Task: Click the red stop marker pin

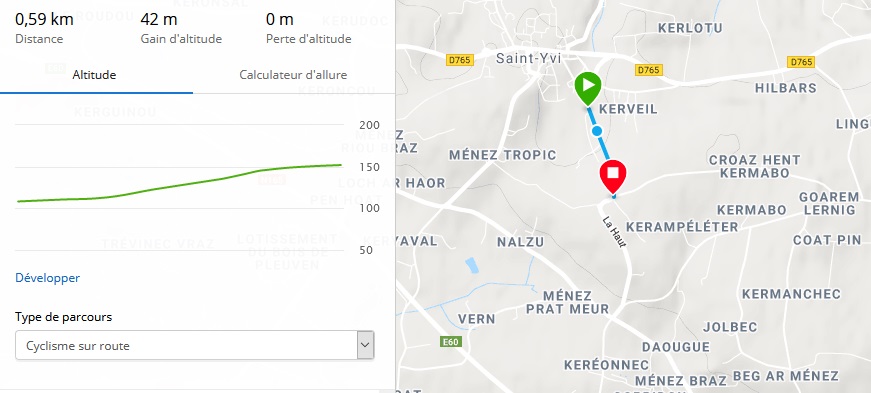Action: coord(613,176)
